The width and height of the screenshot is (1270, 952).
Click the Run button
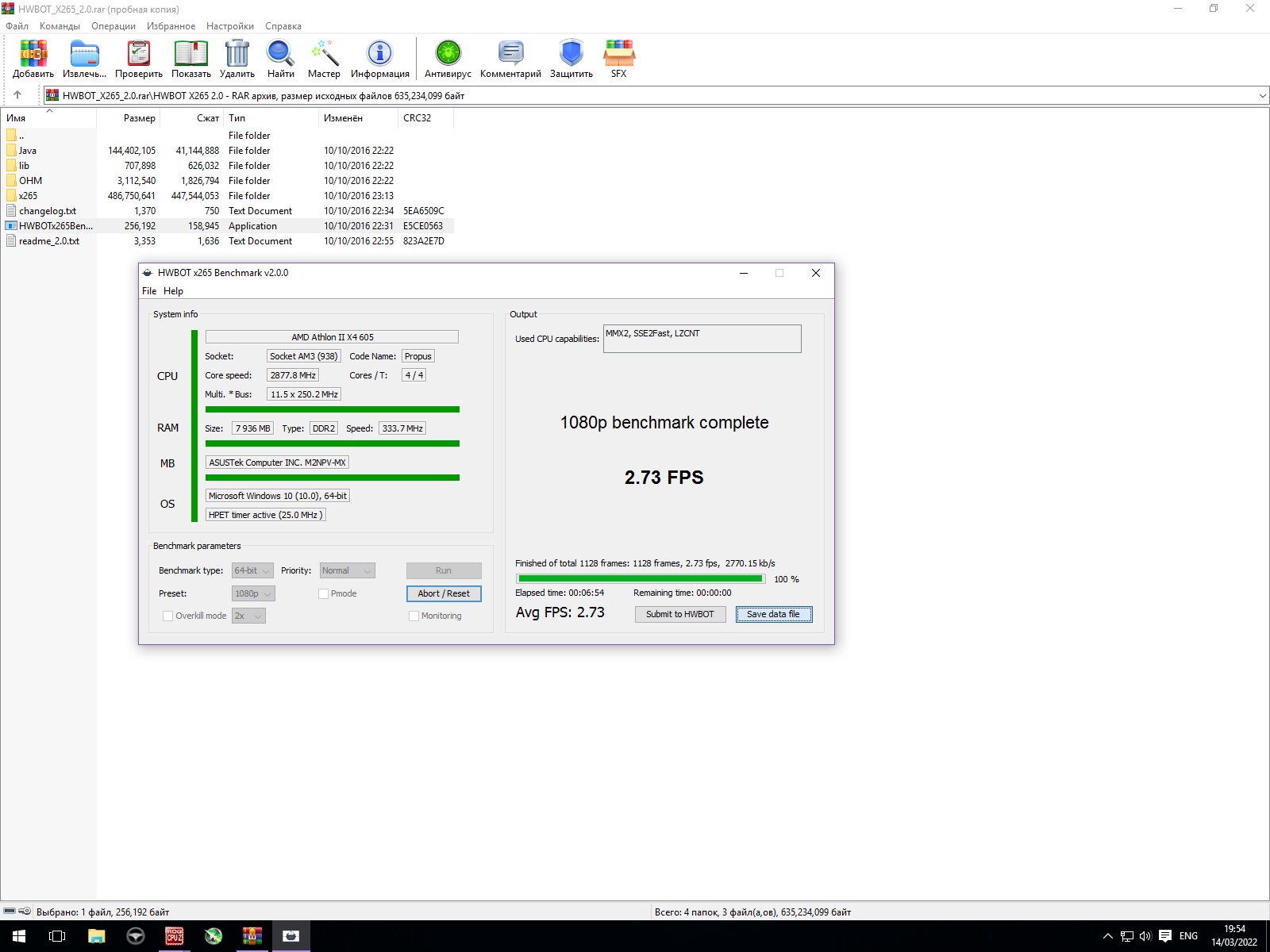pyautogui.click(x=444, y=570)
